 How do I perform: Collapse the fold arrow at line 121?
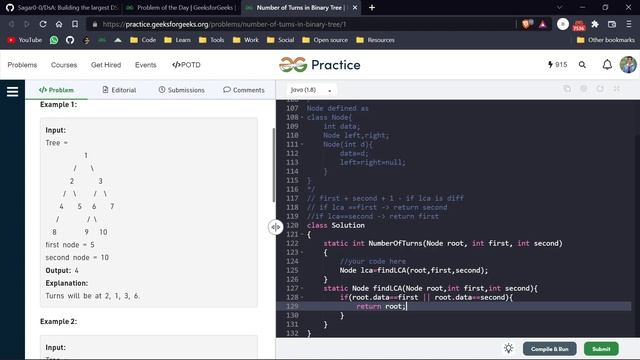click(x=302, y=234)
